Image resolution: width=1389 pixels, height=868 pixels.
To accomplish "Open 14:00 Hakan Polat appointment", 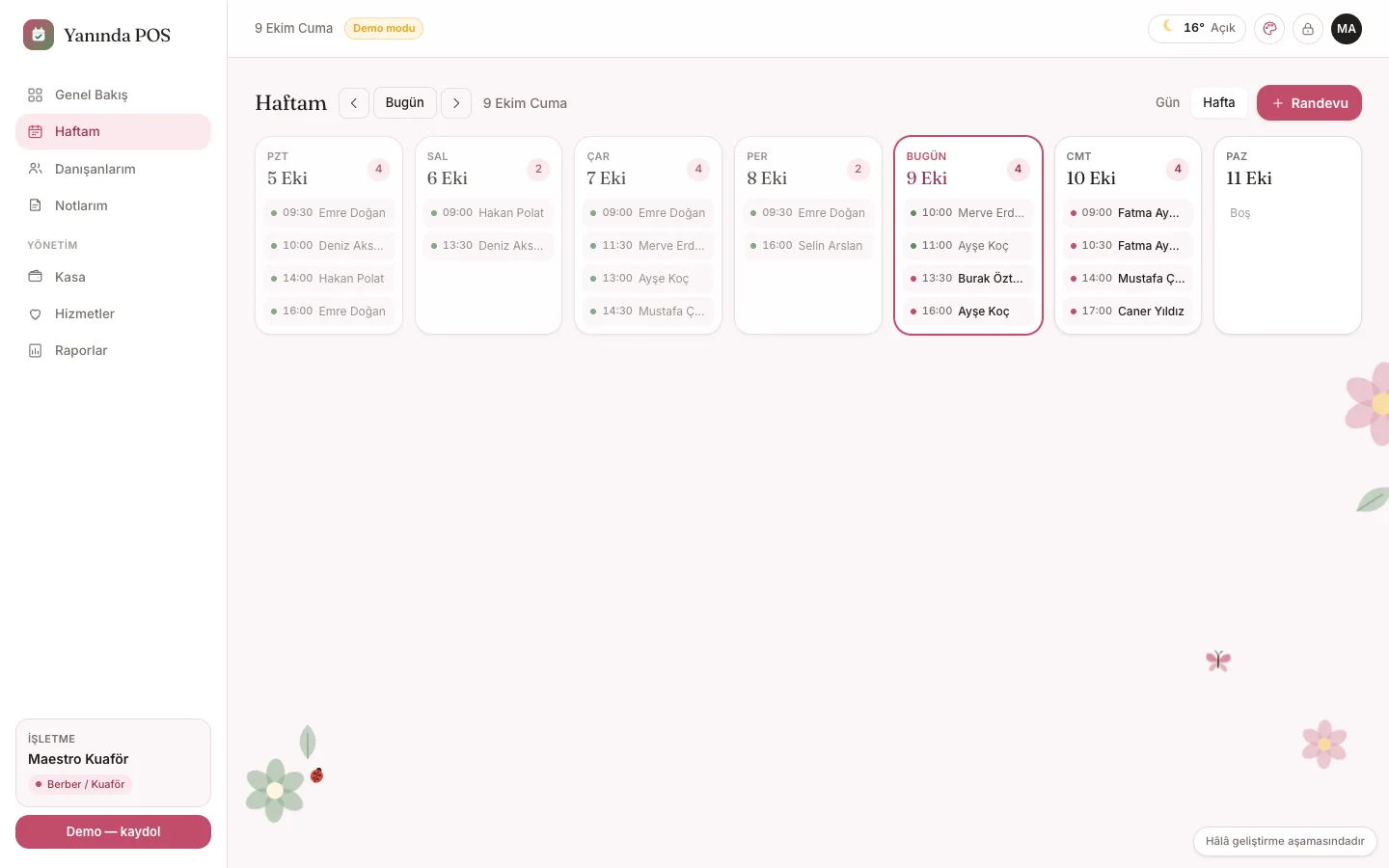I will 329,279.
